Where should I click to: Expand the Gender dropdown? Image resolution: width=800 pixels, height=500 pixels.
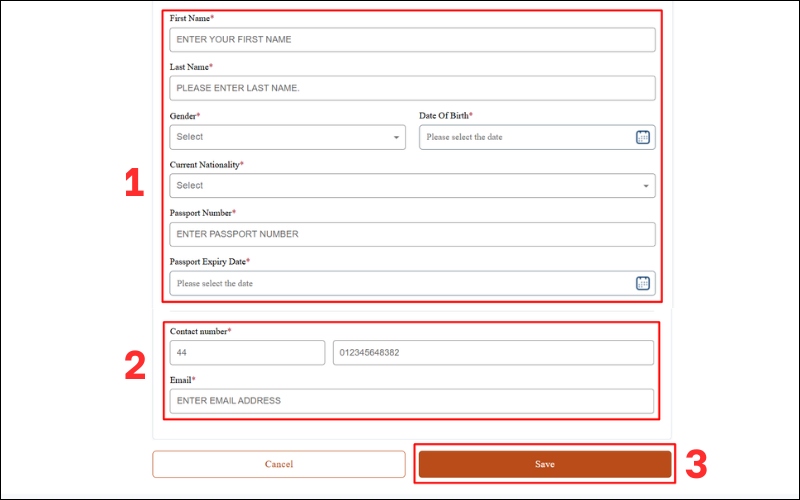(x=287, y=137)
